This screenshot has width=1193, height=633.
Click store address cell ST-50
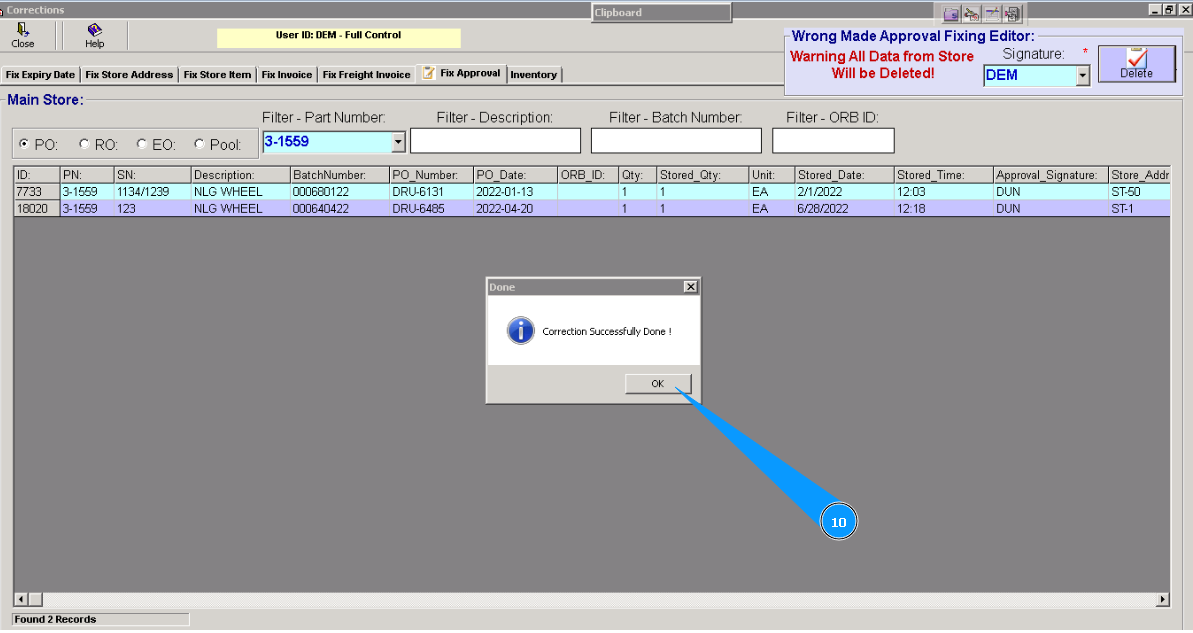pyautogui.click(x=1138, y=192)
